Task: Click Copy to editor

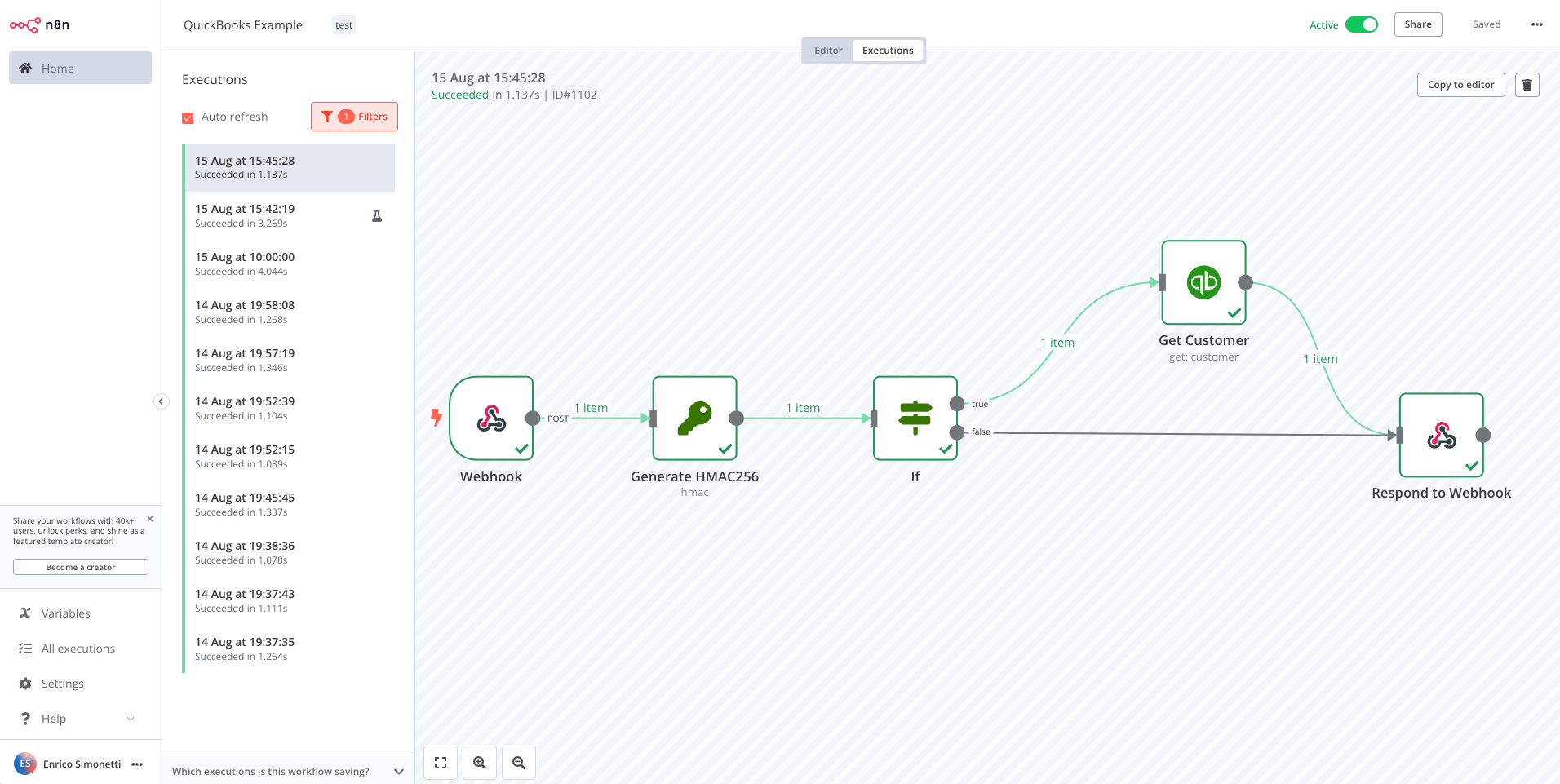Action: click(x=1460, y=85)
